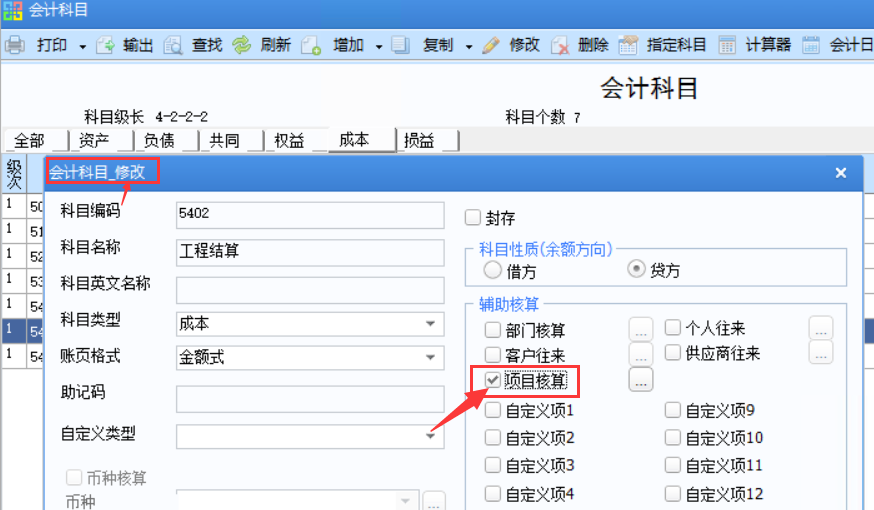
Task: Switch to the 损益 tab
Action: coord(419,141)
